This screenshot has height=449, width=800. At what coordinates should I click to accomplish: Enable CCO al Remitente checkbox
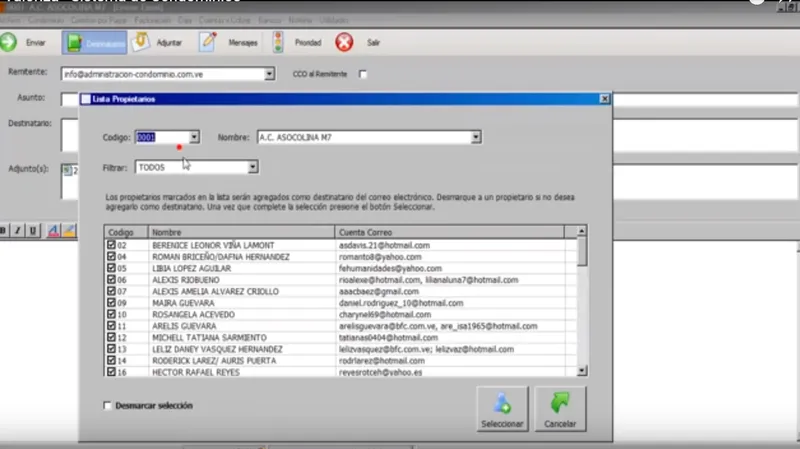click(363, 74)
